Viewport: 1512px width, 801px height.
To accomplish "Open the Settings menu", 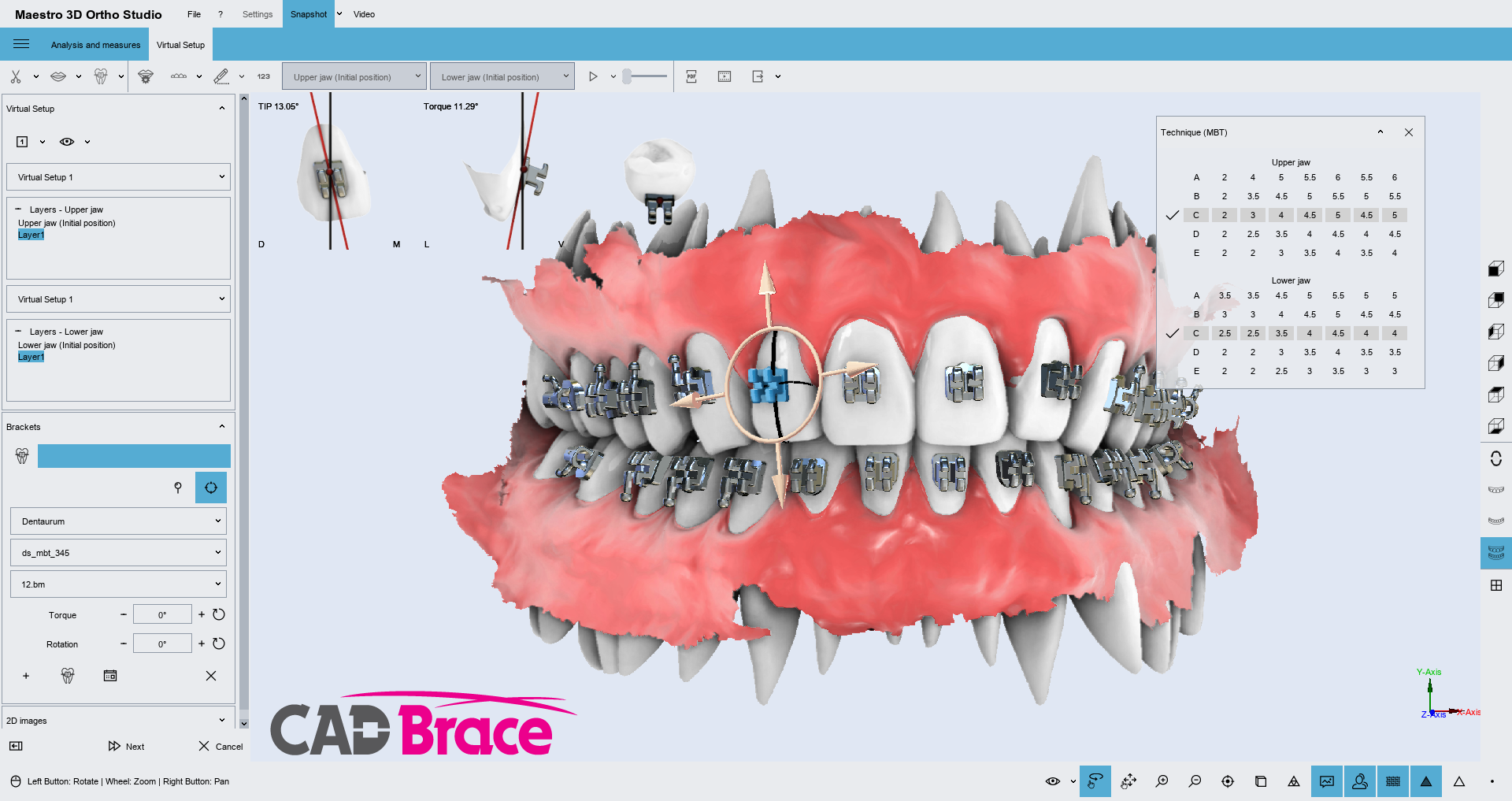I will [257, 14].
